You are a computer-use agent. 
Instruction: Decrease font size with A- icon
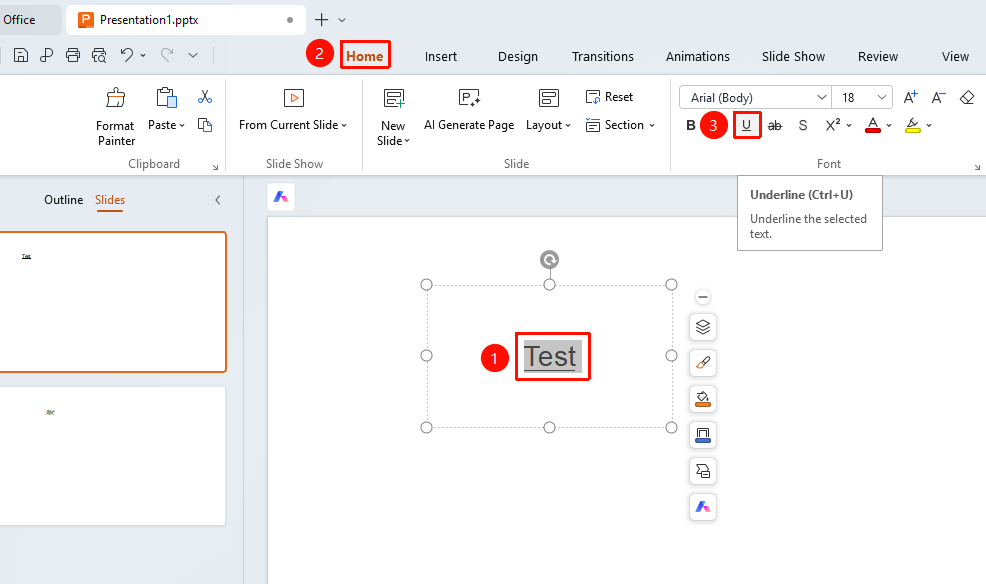tap(938, 97)
